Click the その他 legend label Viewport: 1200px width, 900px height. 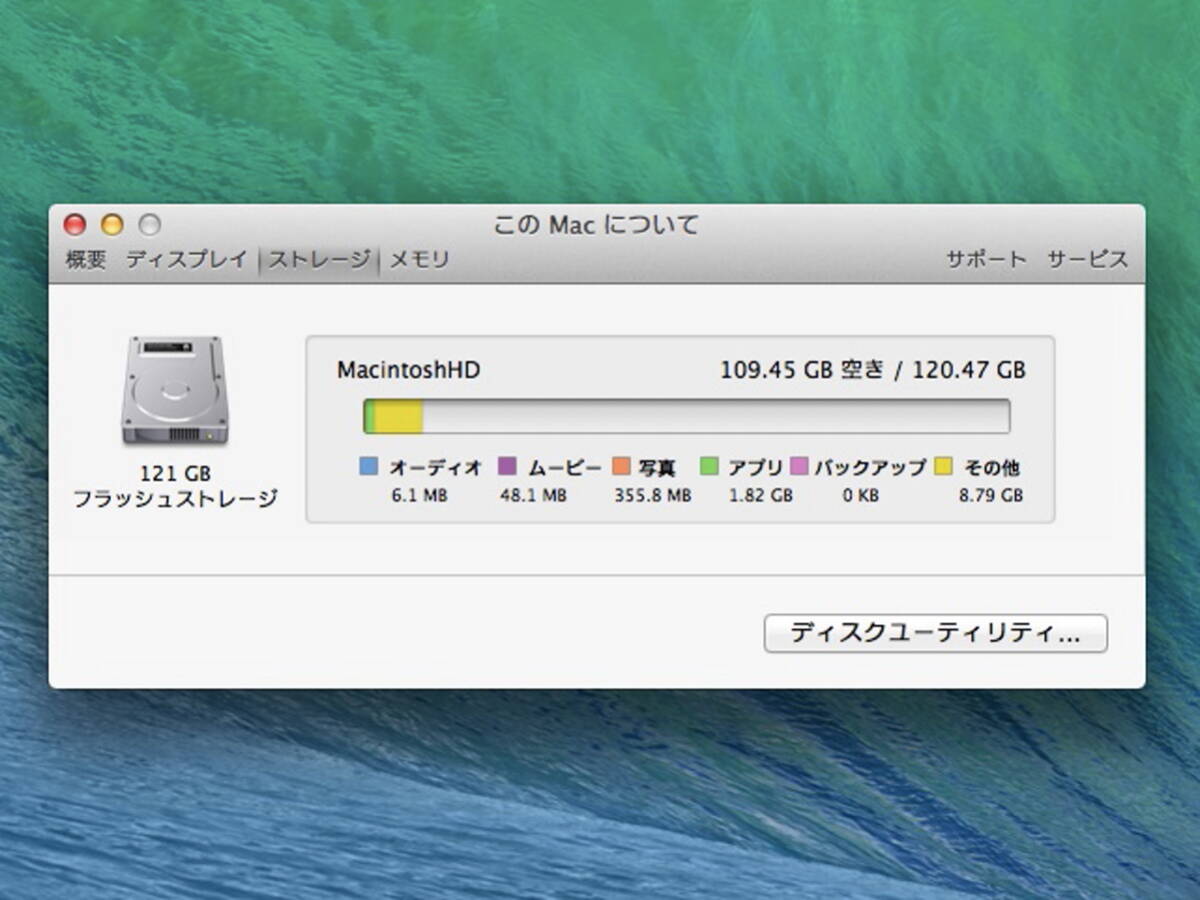point(992,467)
